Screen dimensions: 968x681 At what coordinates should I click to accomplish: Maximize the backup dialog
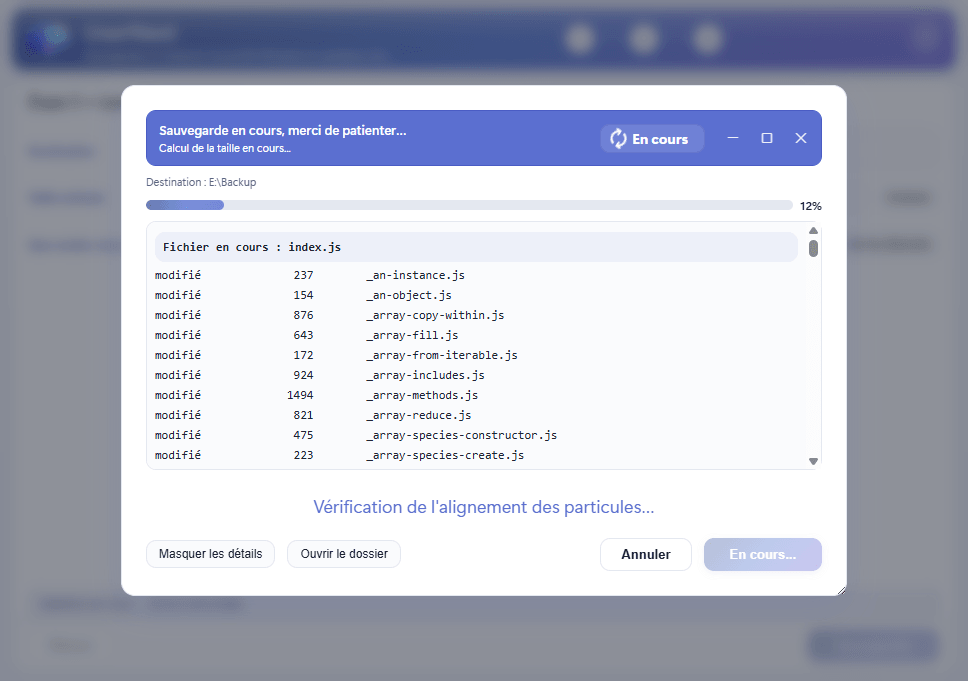point(767,138)
